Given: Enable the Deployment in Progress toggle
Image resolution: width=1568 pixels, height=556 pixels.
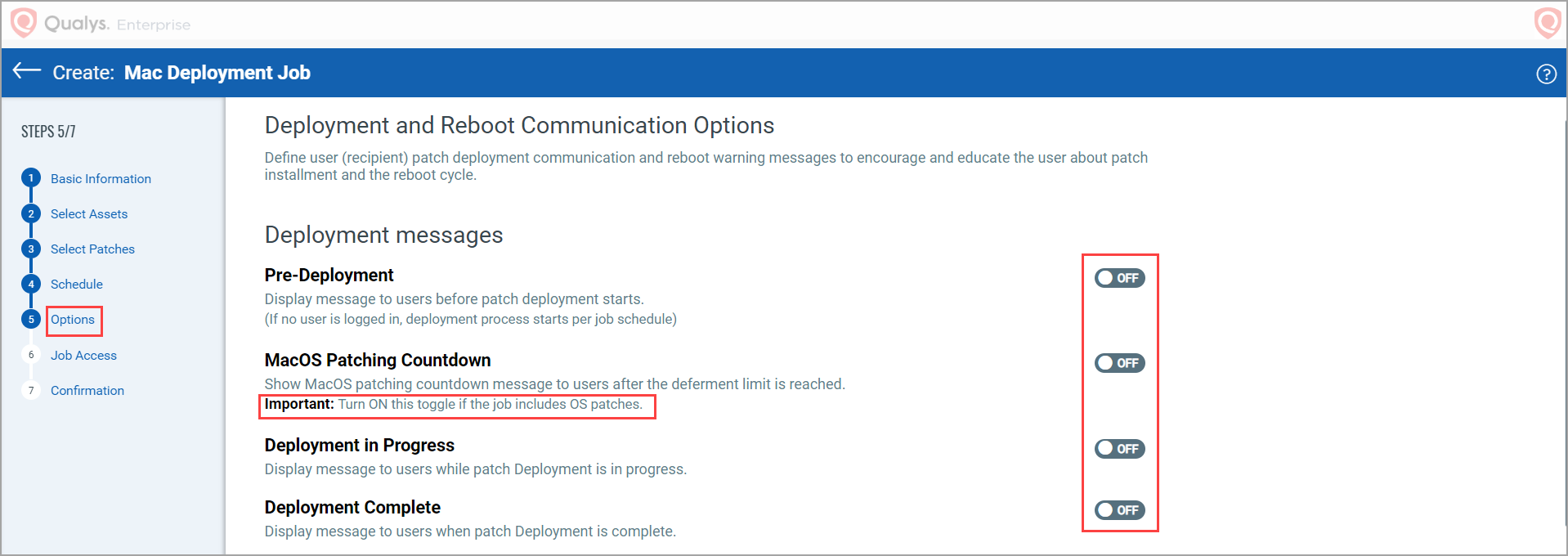Looking at the screenshot, I should pyautogui.click(x=1119, y=448).
